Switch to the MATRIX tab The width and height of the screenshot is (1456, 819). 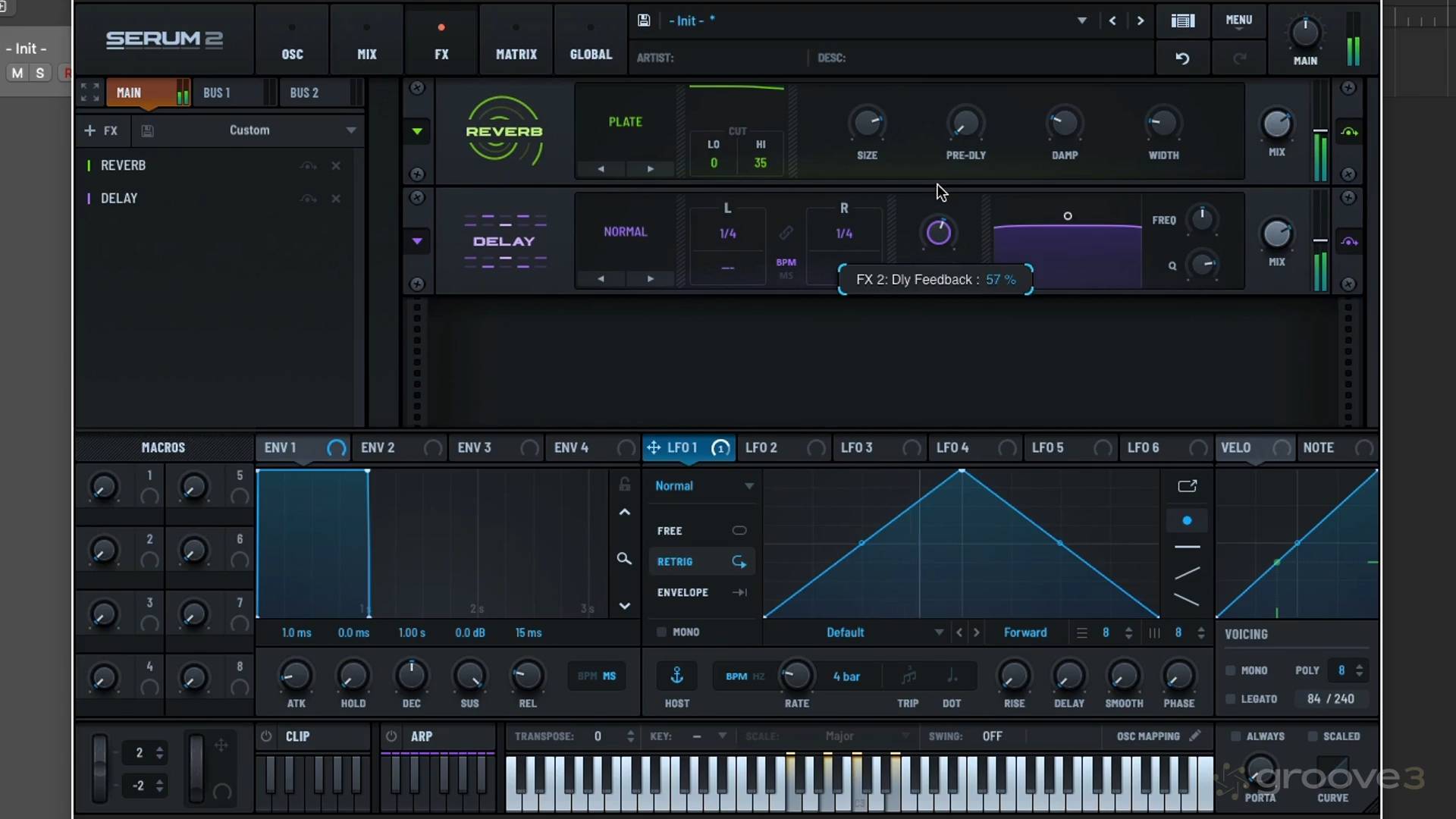click(x=516, y=39)
